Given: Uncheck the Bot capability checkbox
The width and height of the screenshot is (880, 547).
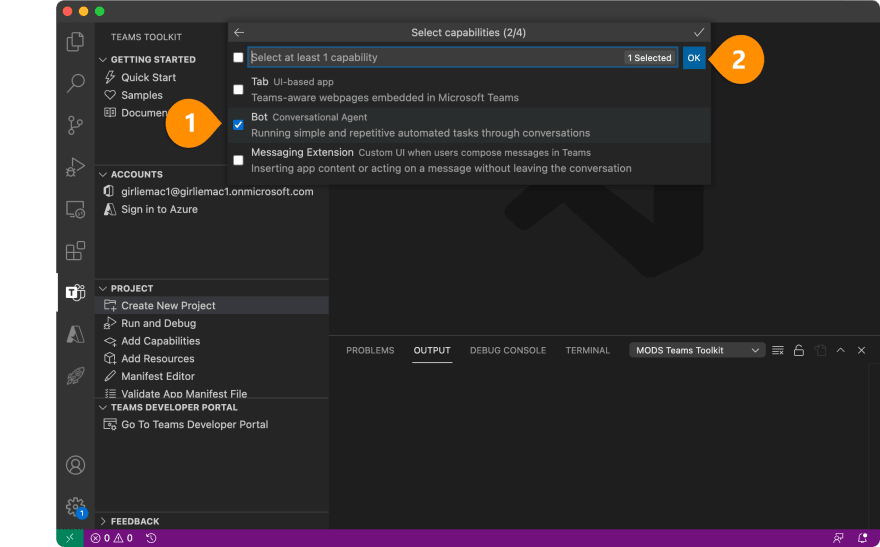Looking at the screenshot, I should click(239, 125).
